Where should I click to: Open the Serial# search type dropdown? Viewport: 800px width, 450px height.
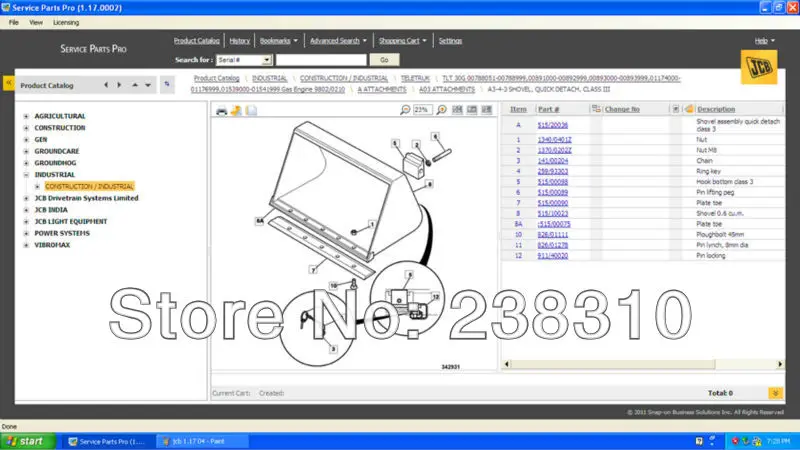pos(266,60)
